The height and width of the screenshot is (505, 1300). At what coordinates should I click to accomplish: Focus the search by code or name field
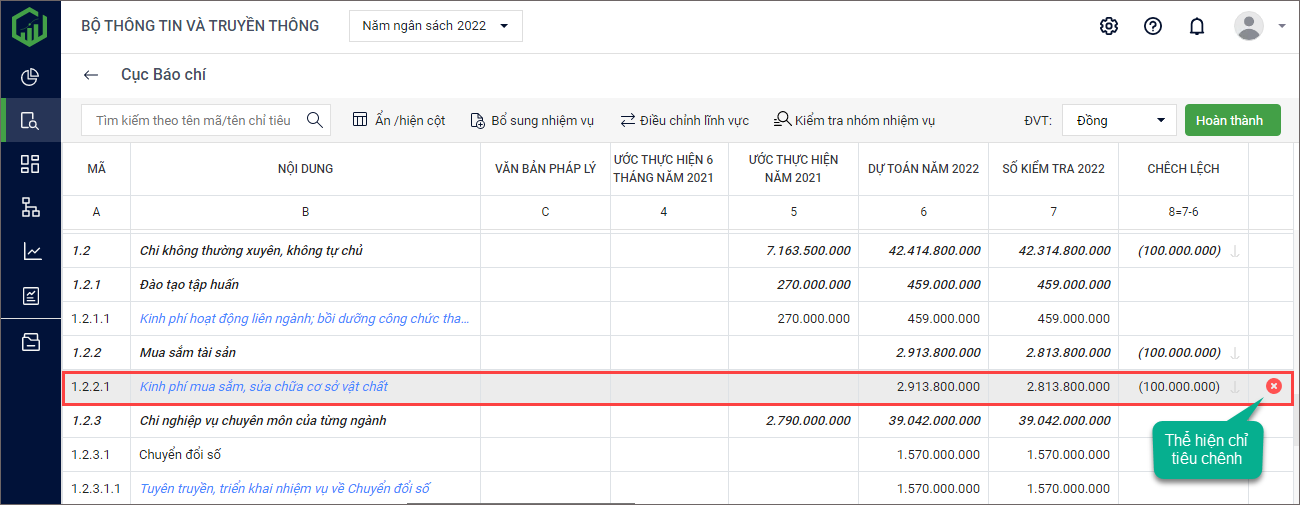(x=193, y=120)
